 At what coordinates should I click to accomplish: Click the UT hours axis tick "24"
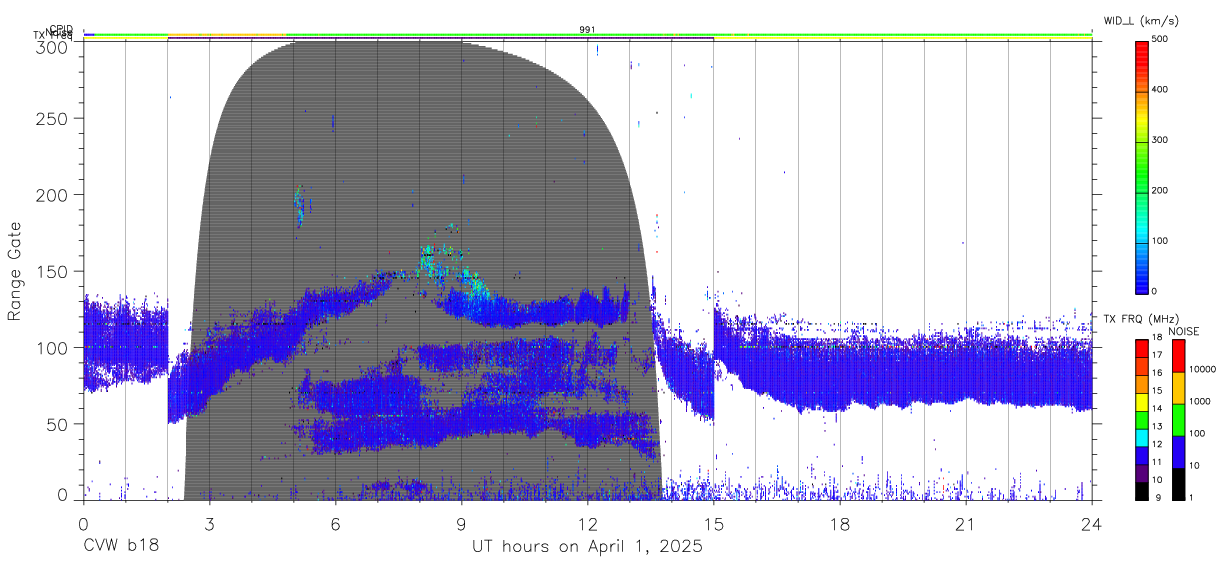point(1091,523)
